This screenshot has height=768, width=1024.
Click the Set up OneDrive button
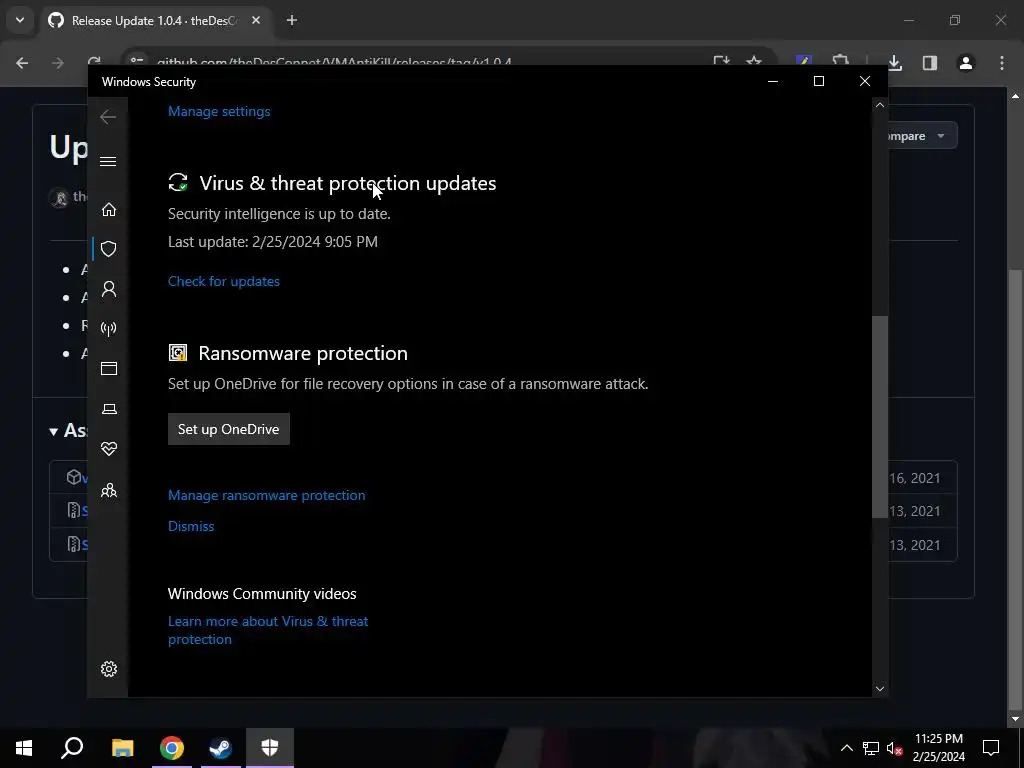pyautogui.click(x=229, y=429)
